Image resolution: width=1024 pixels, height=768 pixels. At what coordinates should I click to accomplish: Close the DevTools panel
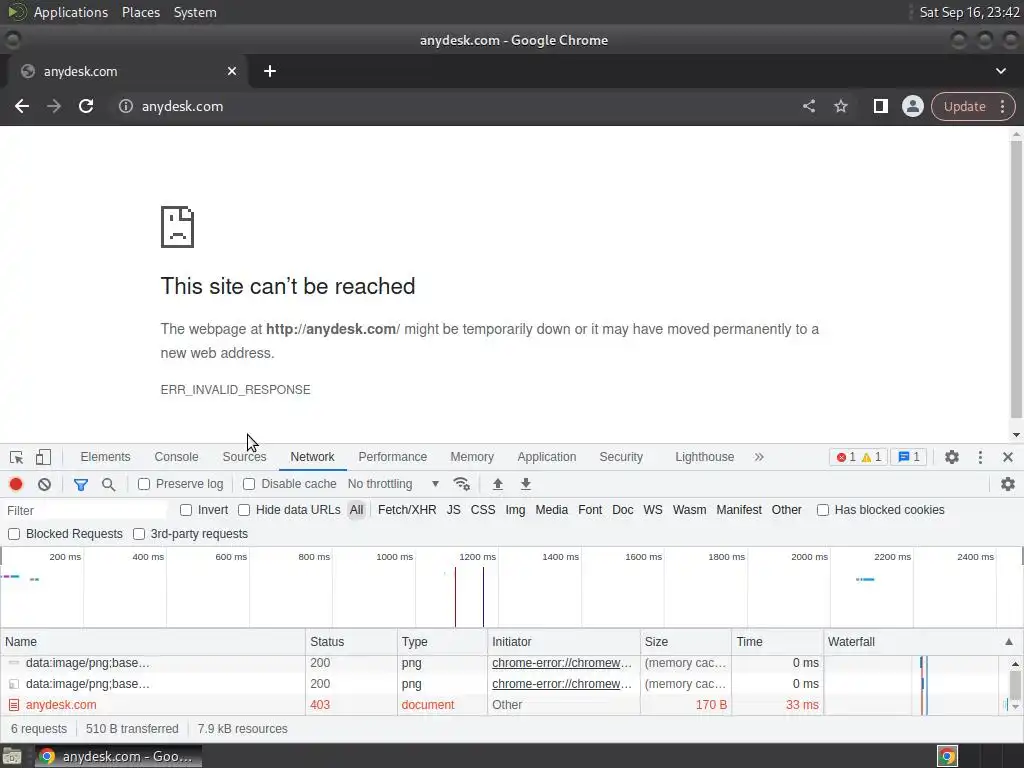(1008, 457)
